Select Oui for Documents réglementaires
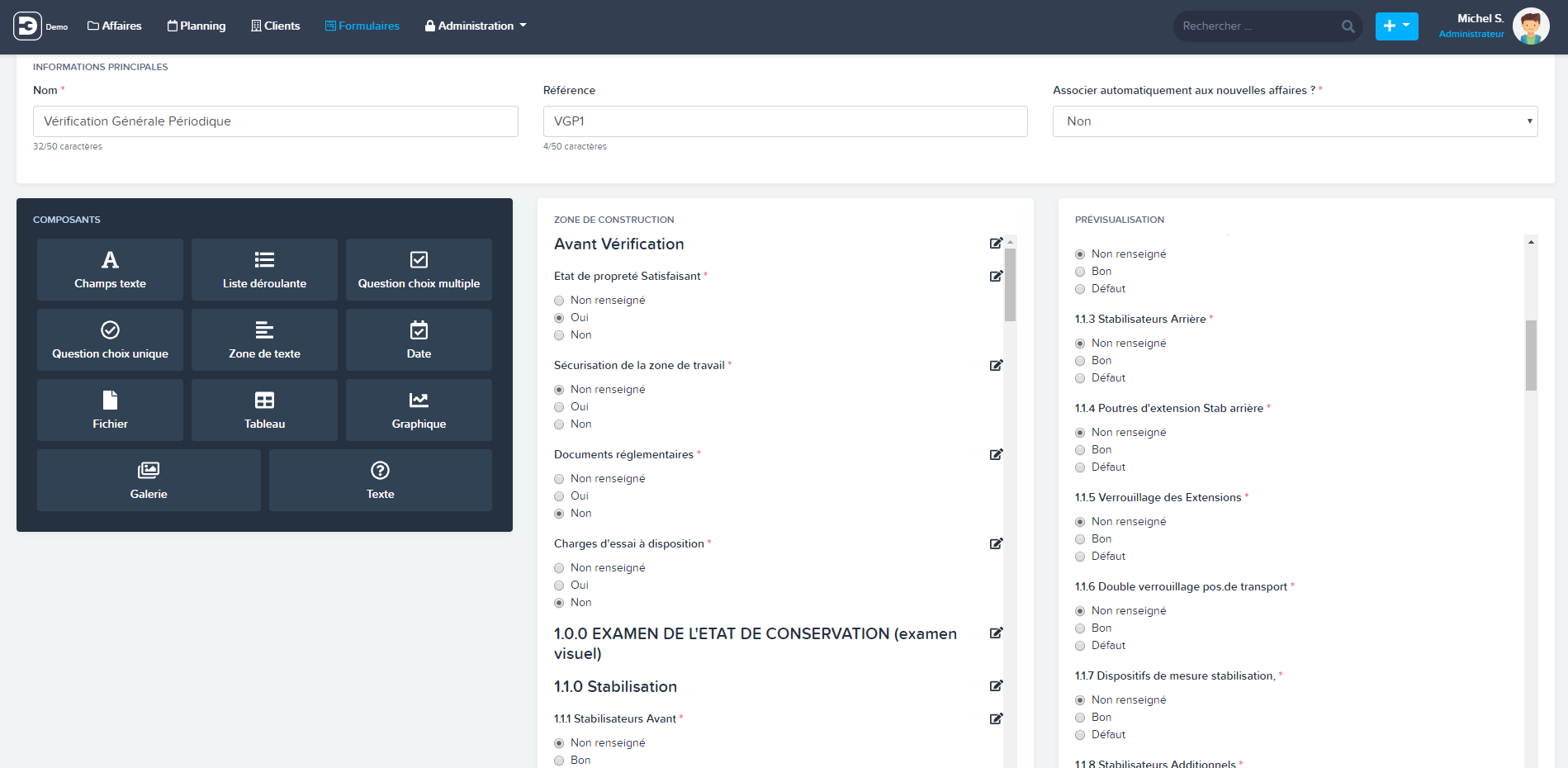The image size is (1568, 768). 559,496
